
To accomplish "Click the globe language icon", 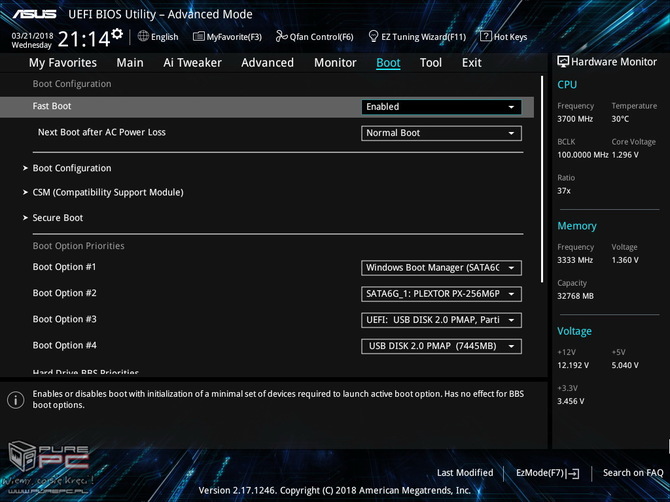I will click(143, 36).
